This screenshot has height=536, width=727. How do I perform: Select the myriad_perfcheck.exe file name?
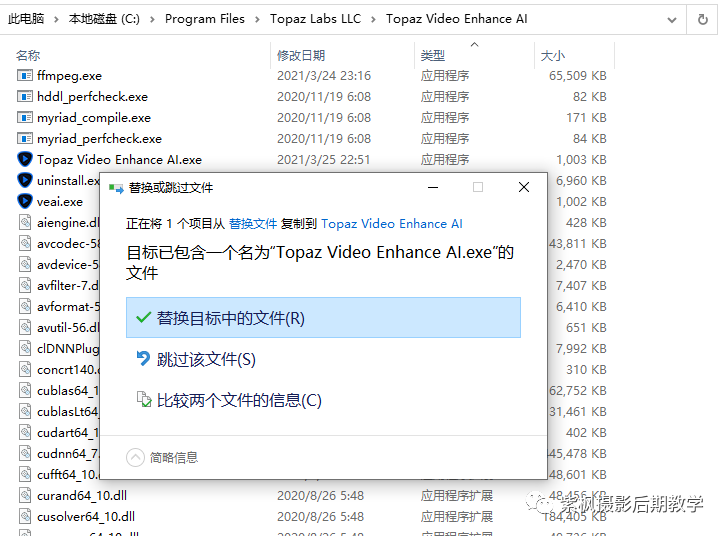[x=99, y=139]
